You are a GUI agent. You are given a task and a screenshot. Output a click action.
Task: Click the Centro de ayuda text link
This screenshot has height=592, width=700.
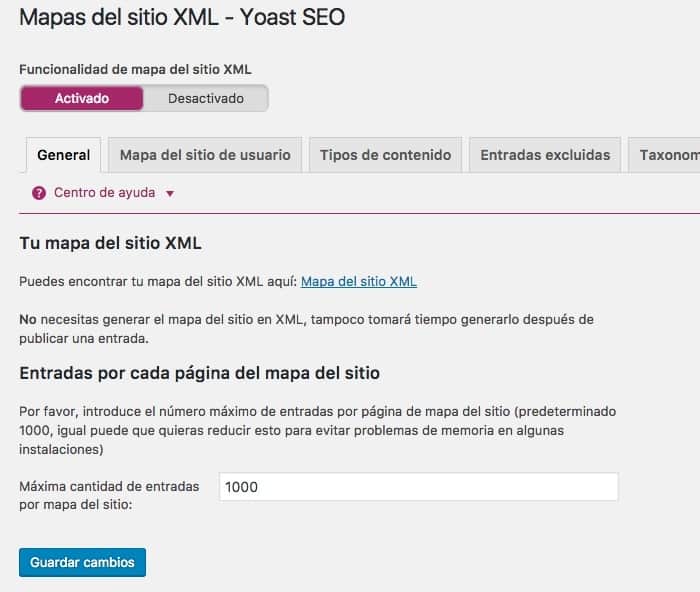[104, 193]
